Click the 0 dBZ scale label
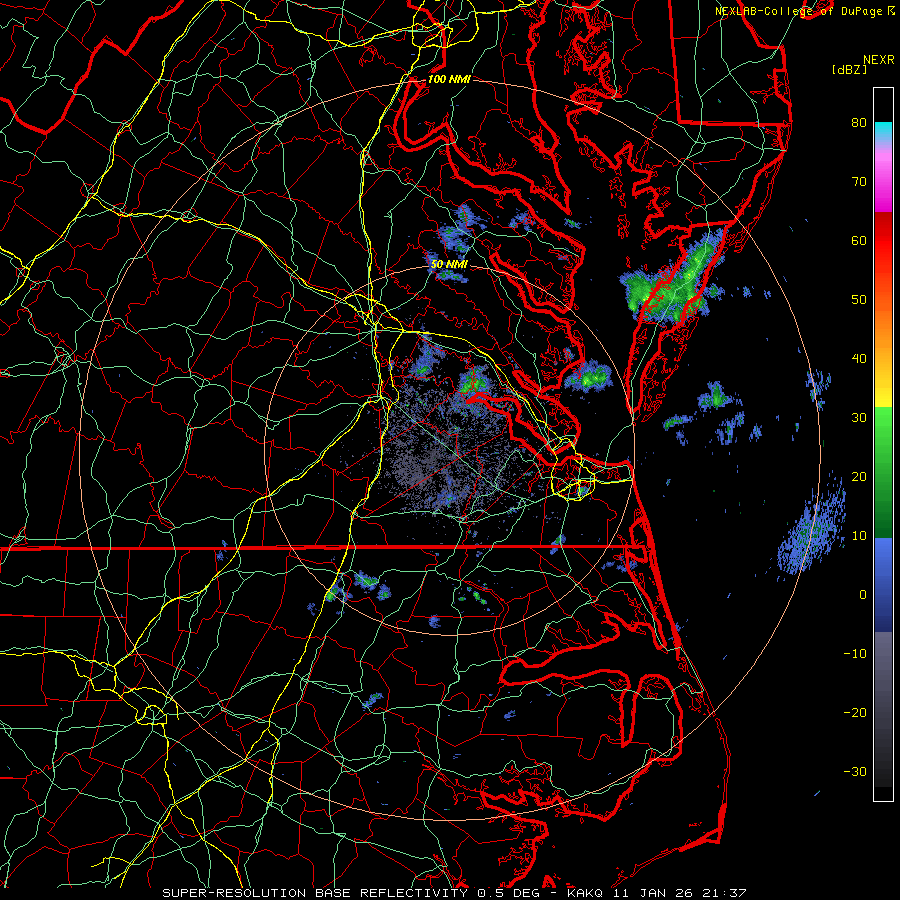Image resolution: width=900 pixels, height=900 pixels. pyautogui.click(x=862, y=595)
